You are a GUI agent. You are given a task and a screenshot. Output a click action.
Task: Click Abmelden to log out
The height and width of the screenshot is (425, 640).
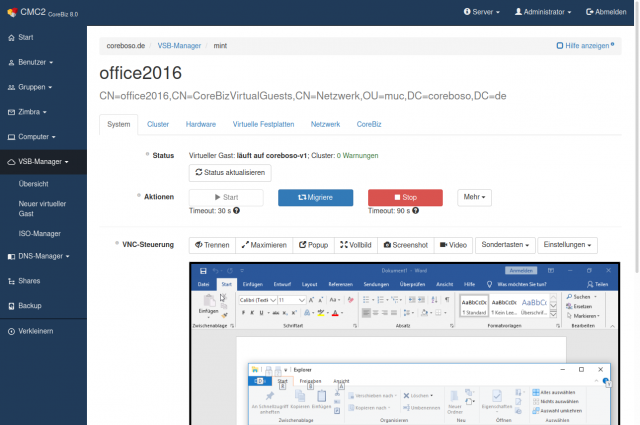click(606, 12)
